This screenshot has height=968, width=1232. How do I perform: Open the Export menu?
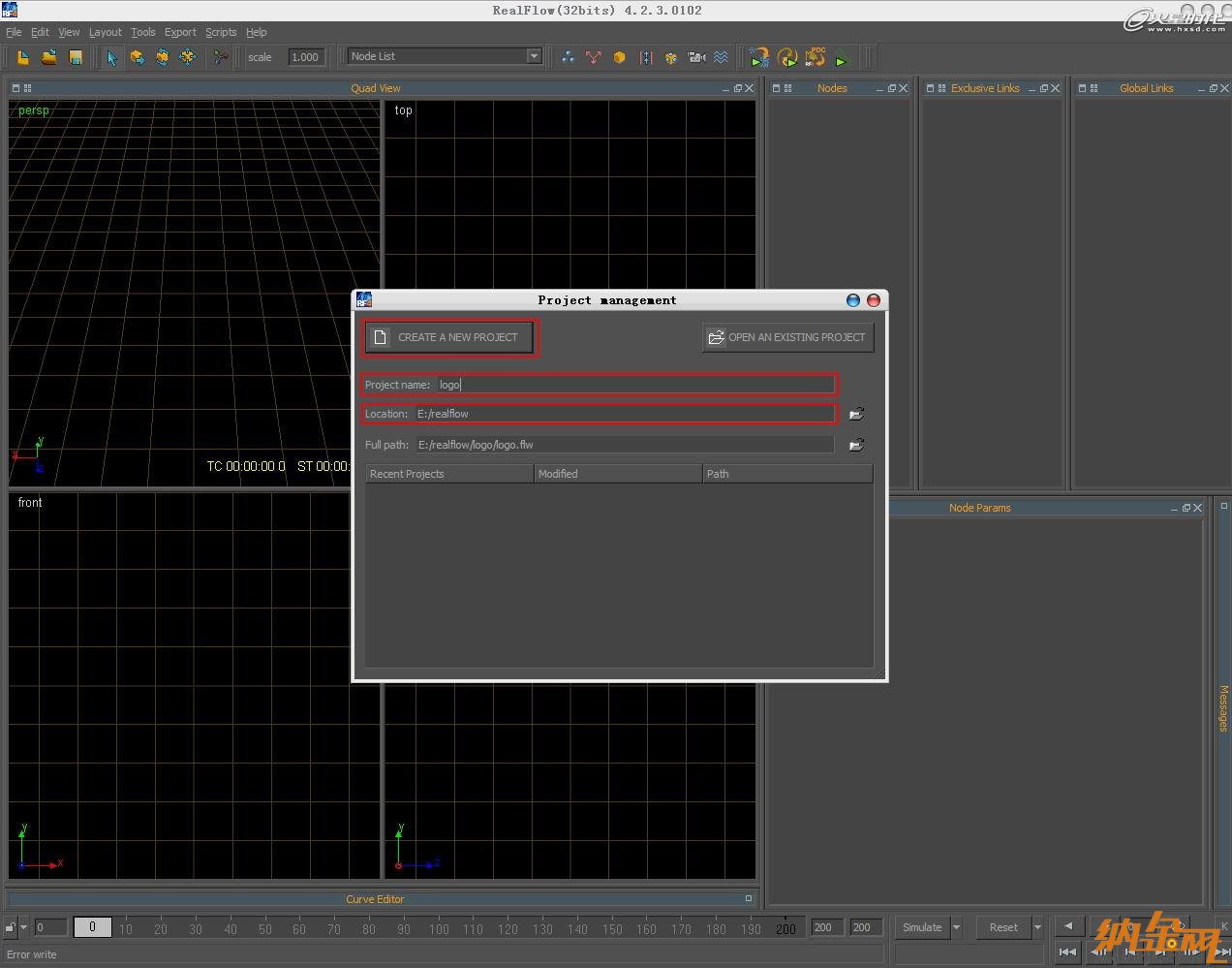(x=180, y=32)
